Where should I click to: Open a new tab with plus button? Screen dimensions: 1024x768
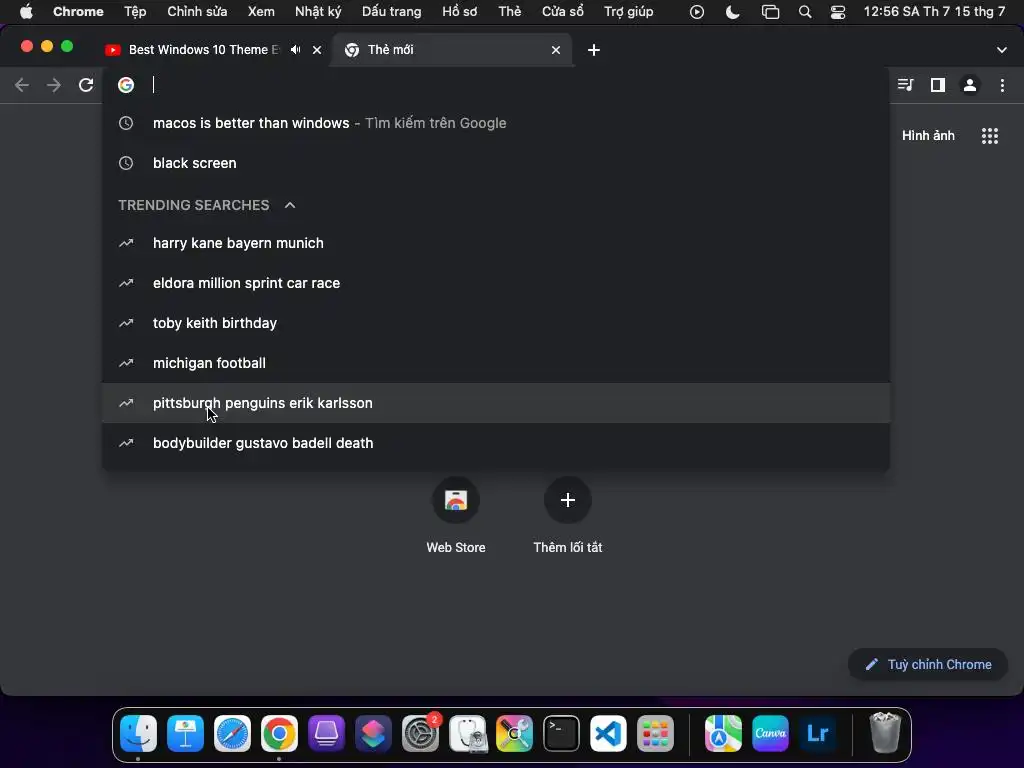[x=594, y=50]
